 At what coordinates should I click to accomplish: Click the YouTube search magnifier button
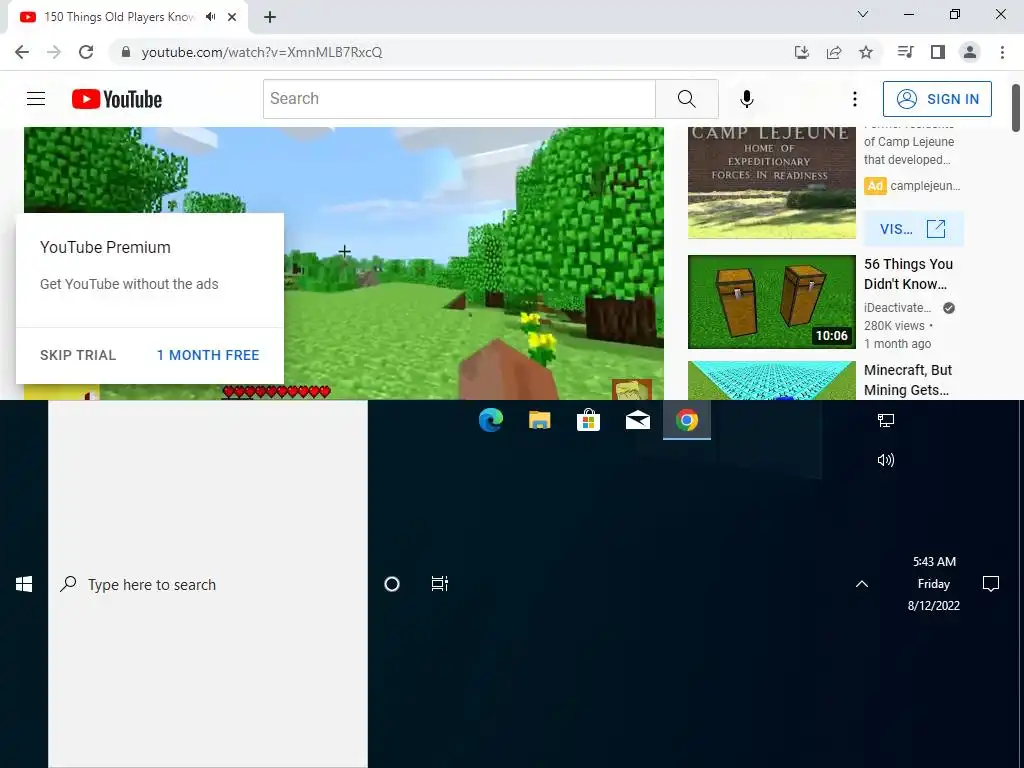pyautogui.click(x=686, y=99)
